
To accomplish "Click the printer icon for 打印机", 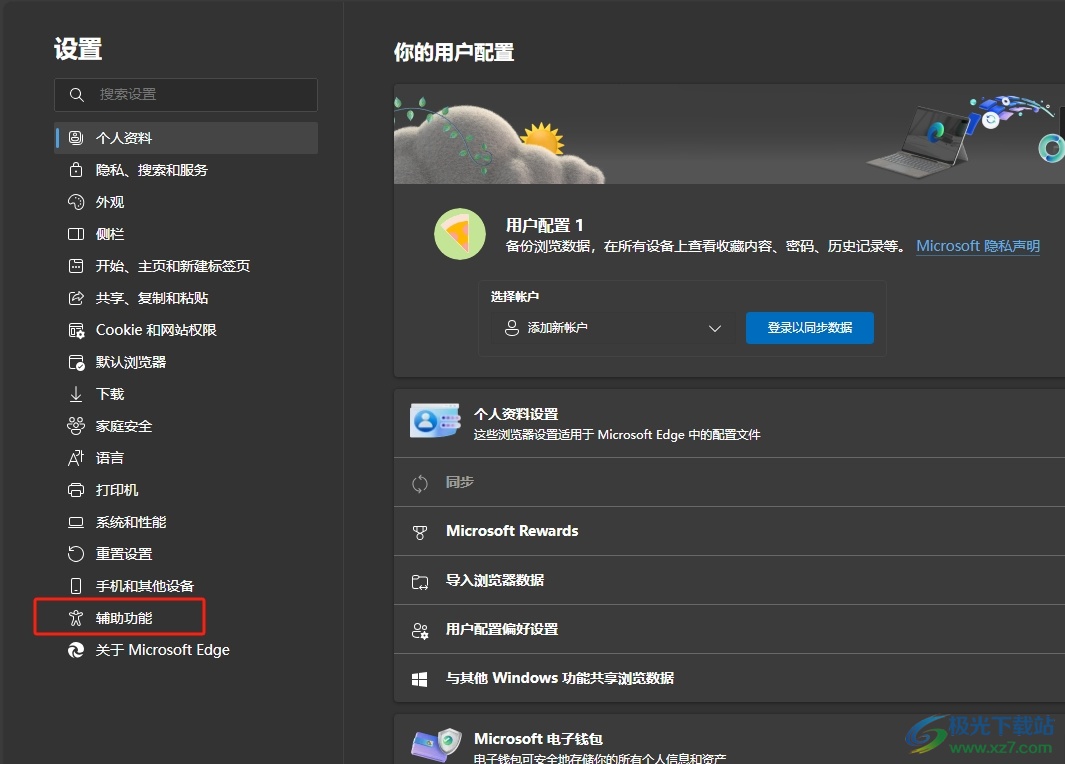I will click(x=76, y=490).
